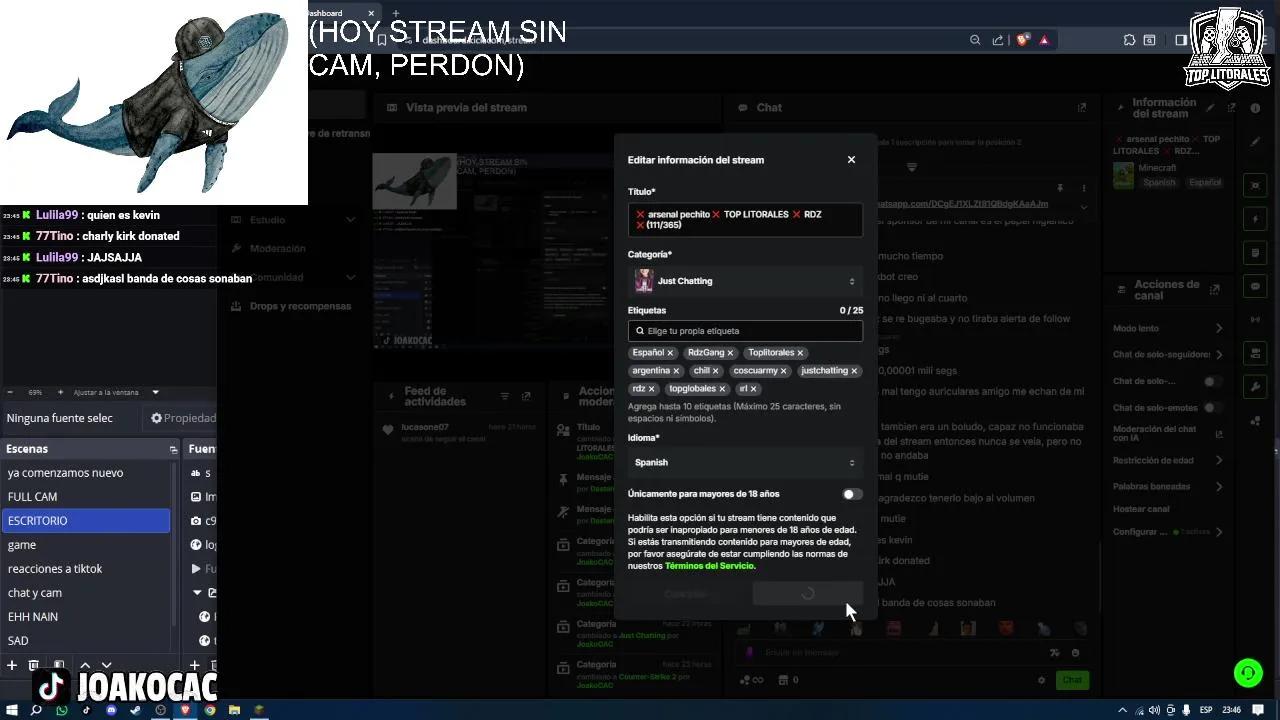Click the Título text field

745,220
